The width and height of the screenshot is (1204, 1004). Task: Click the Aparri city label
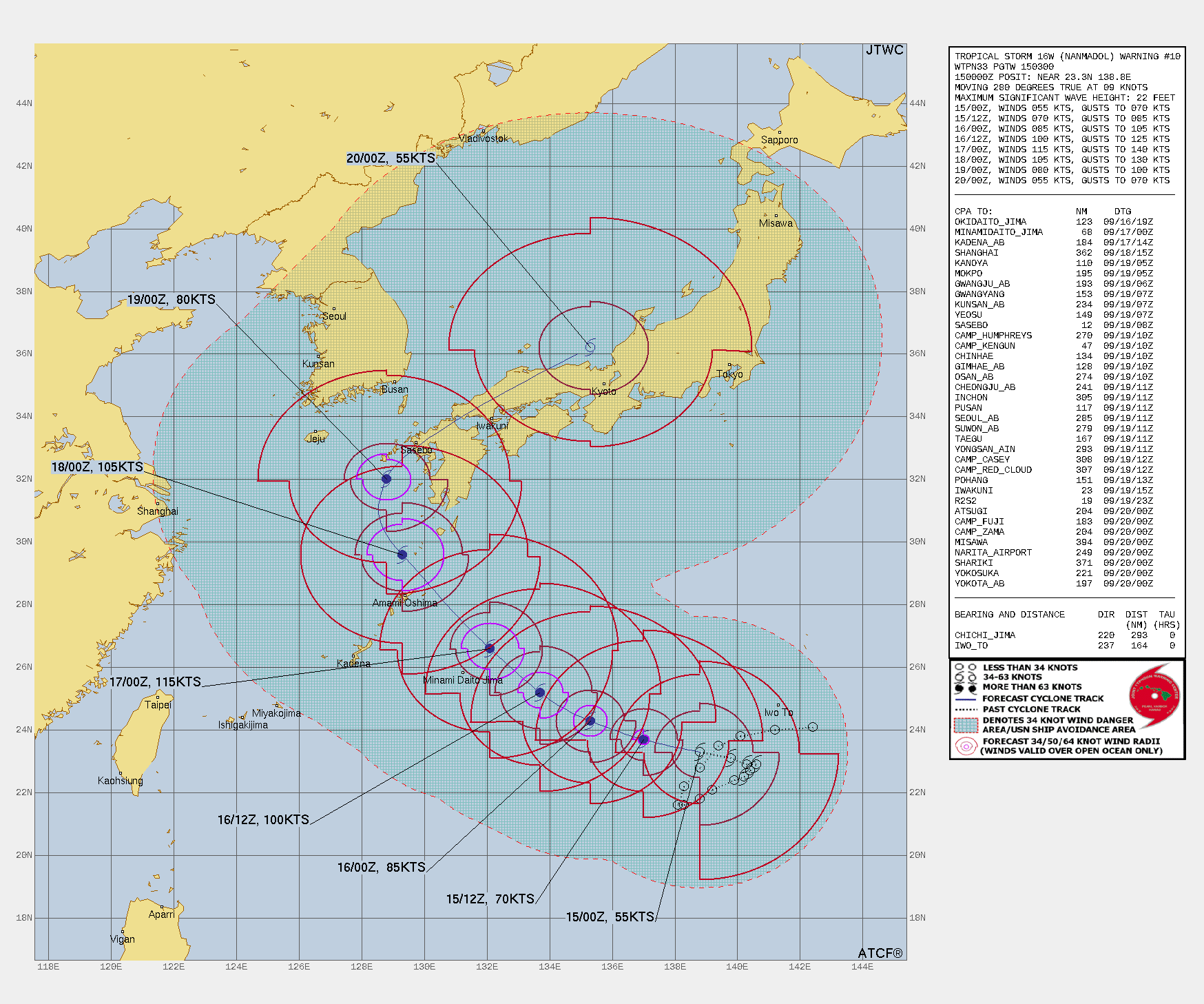[x=162, y=914]
